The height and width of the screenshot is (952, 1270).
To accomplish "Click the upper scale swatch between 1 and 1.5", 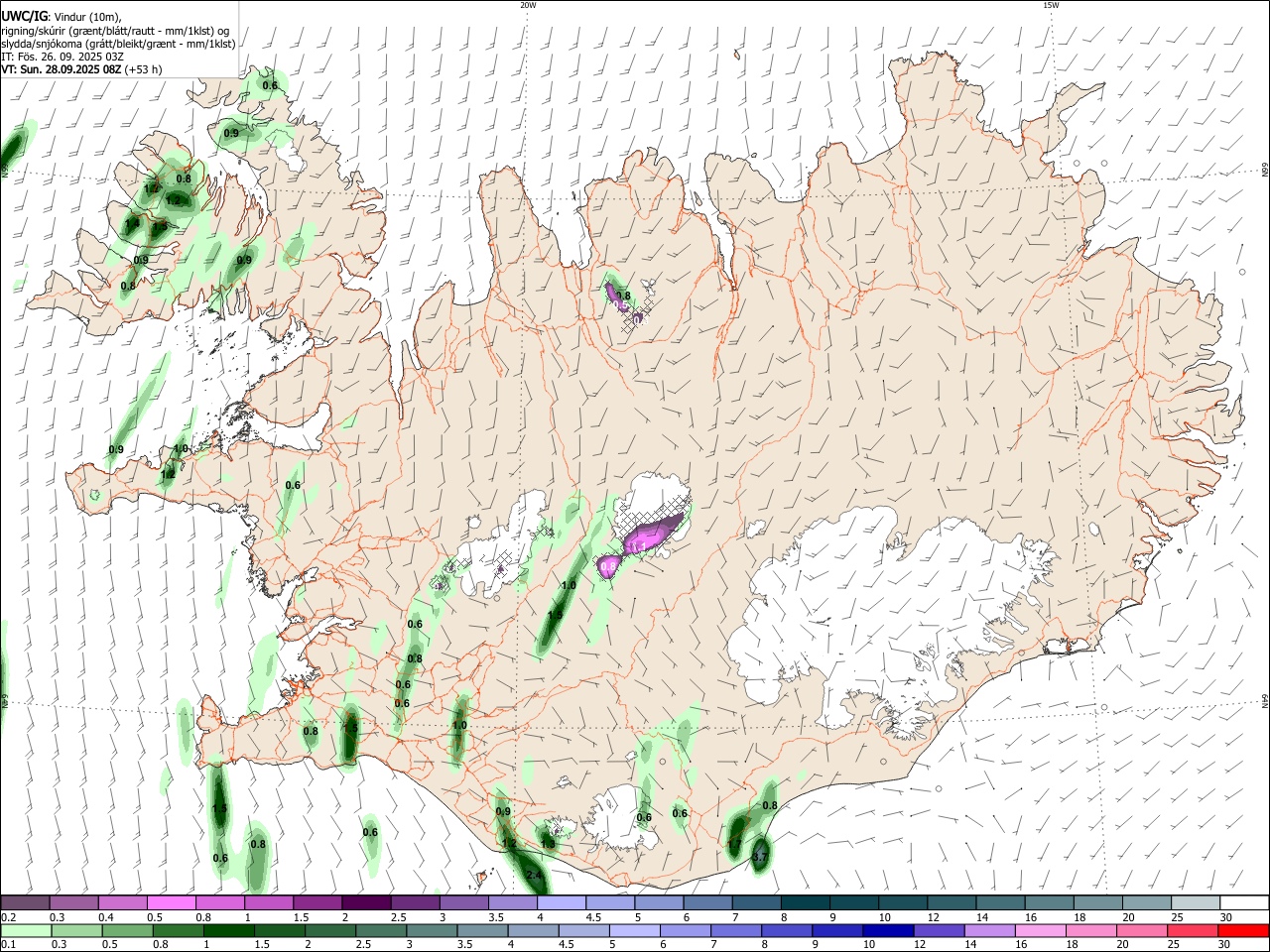I will [x=269, y=903].
